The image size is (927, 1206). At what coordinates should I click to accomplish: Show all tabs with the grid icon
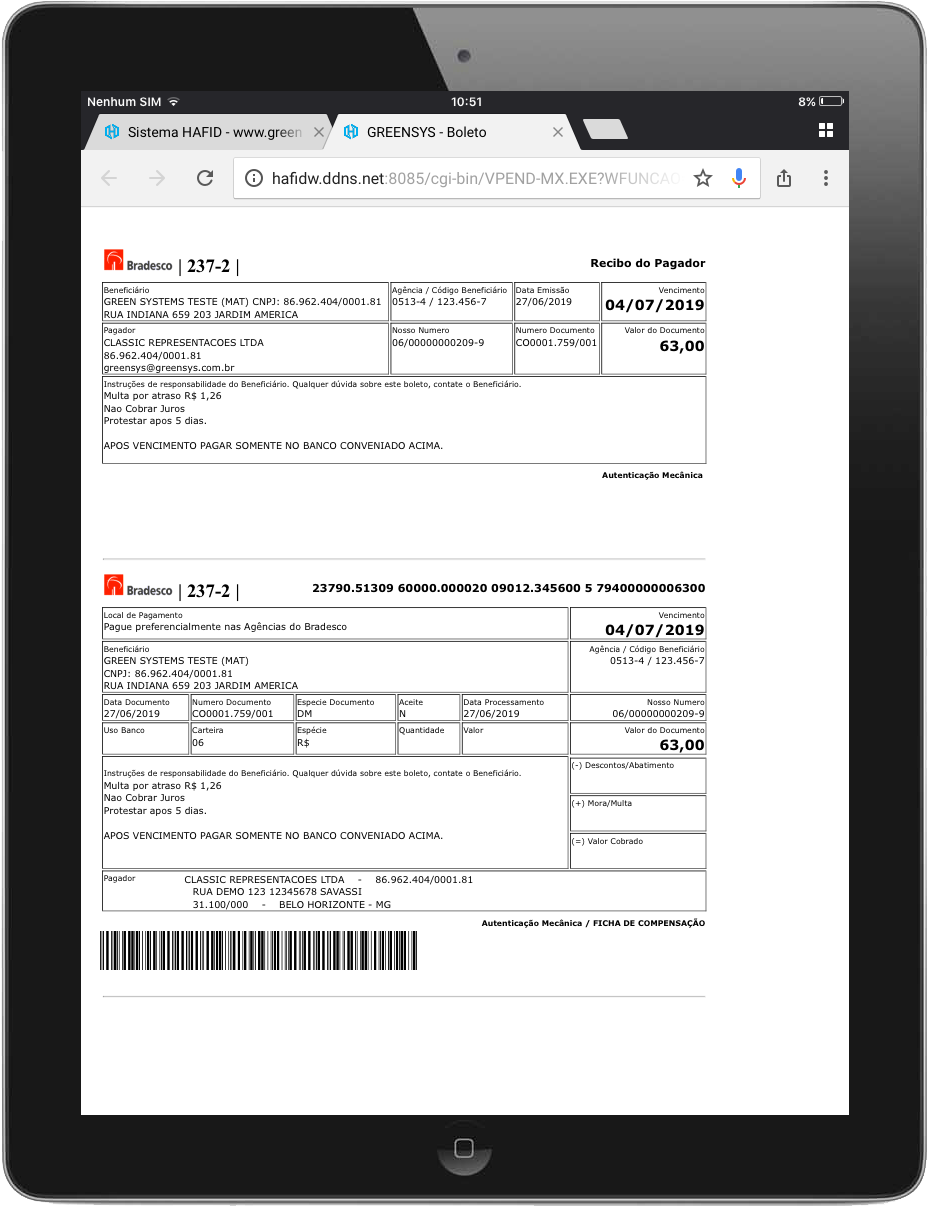(826, 130)
